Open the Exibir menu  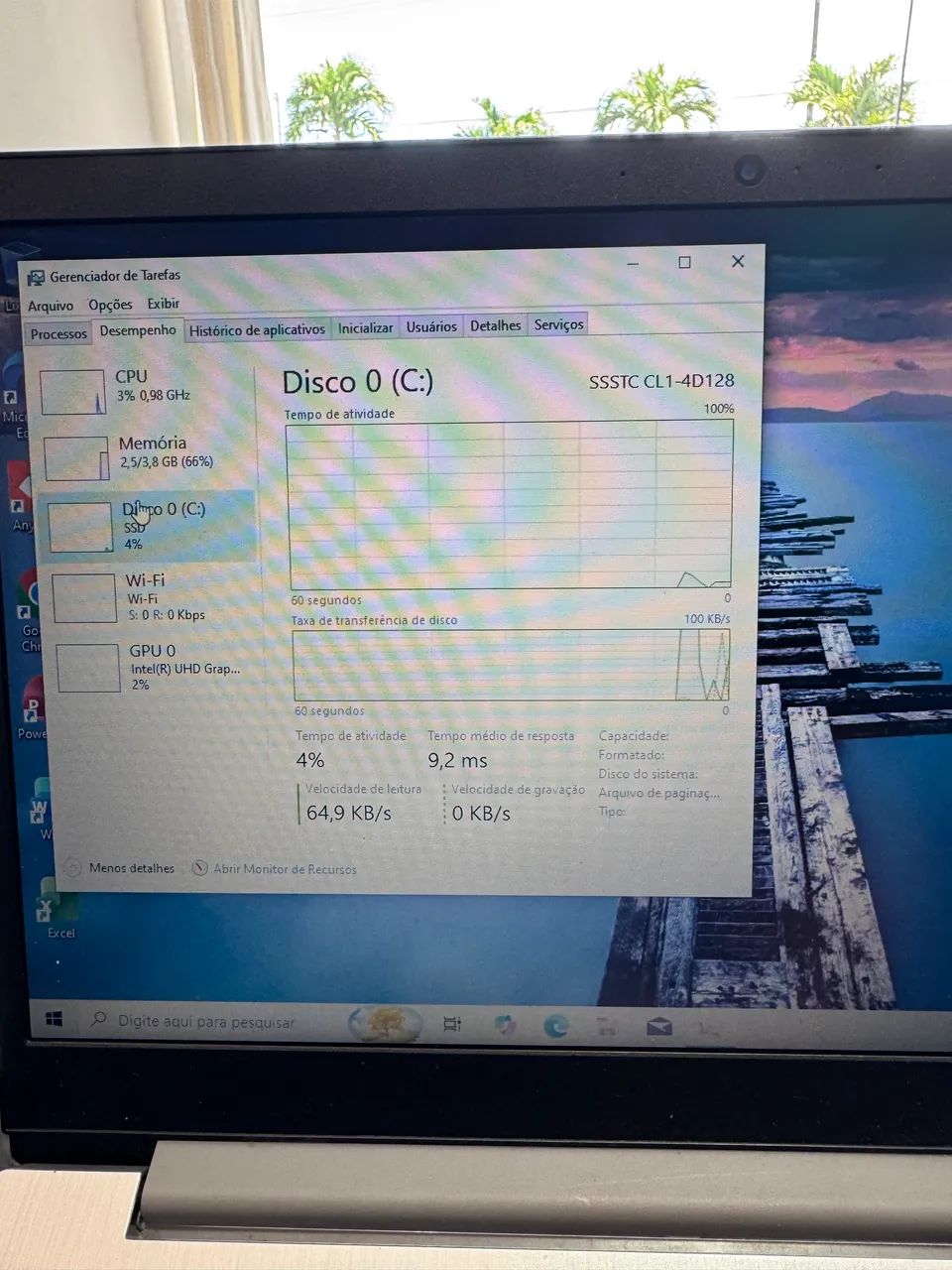point(164,304)
